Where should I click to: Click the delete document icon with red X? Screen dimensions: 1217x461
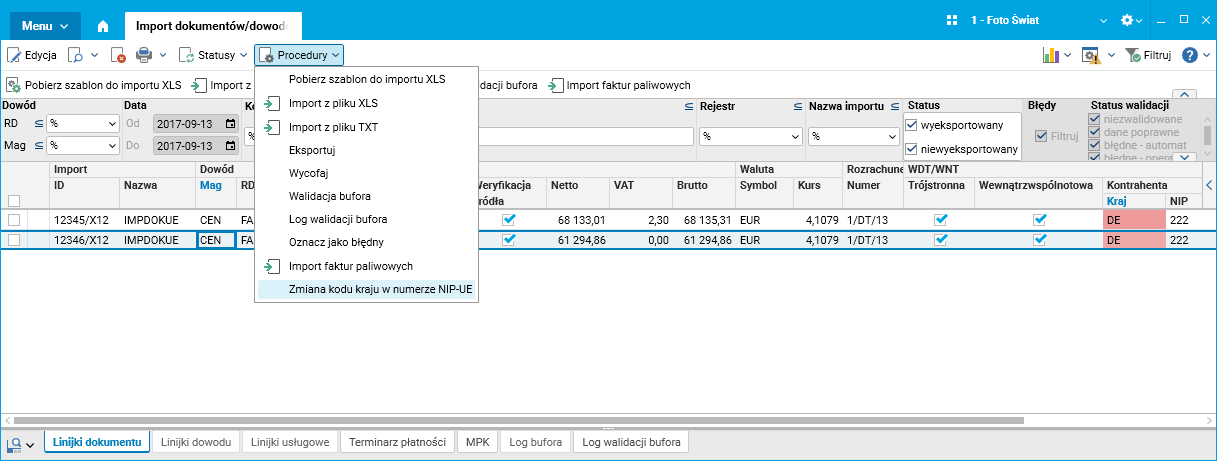point(118,56)
